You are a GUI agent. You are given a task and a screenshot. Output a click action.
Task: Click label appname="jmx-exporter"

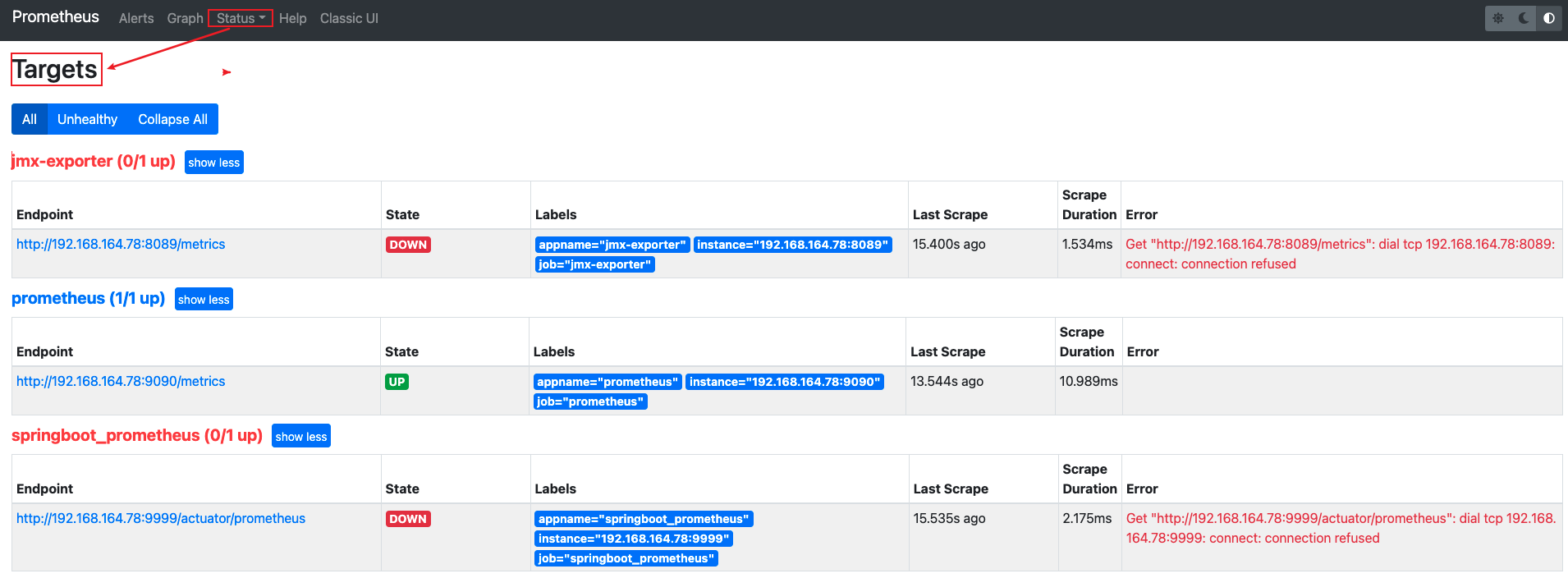point(612,245)
